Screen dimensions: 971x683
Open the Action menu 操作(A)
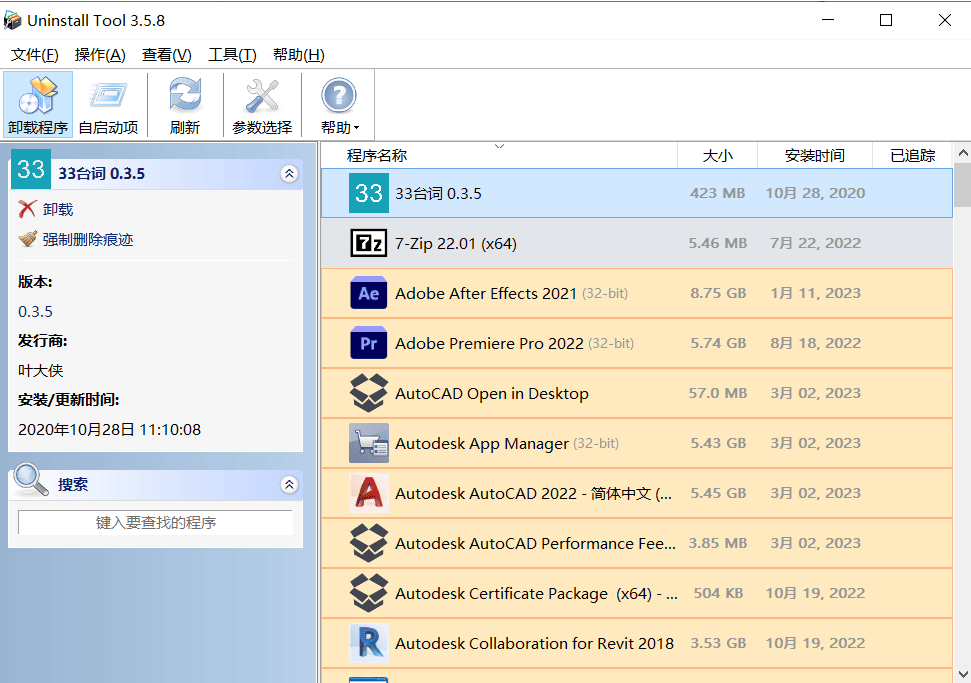coord(100,55)
